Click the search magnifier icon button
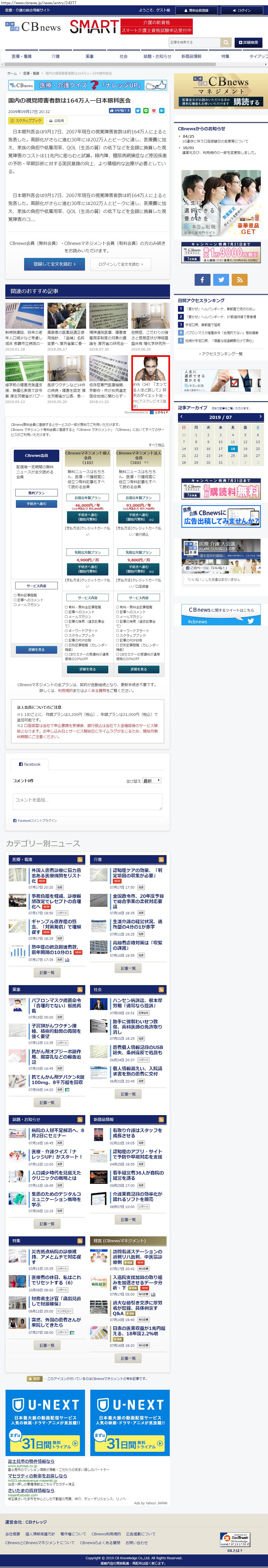 (x=226, y=43)
